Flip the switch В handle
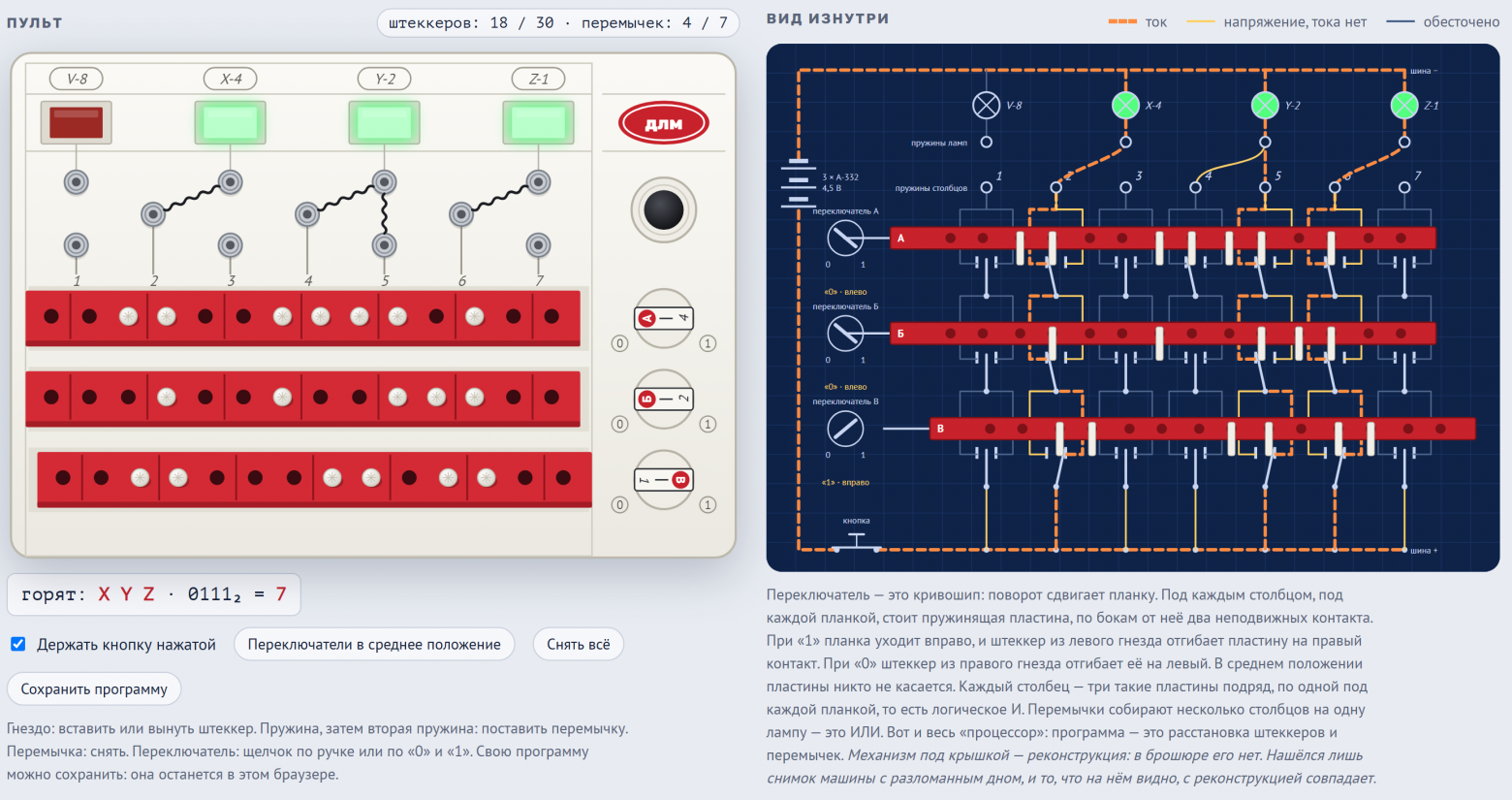 664,480
